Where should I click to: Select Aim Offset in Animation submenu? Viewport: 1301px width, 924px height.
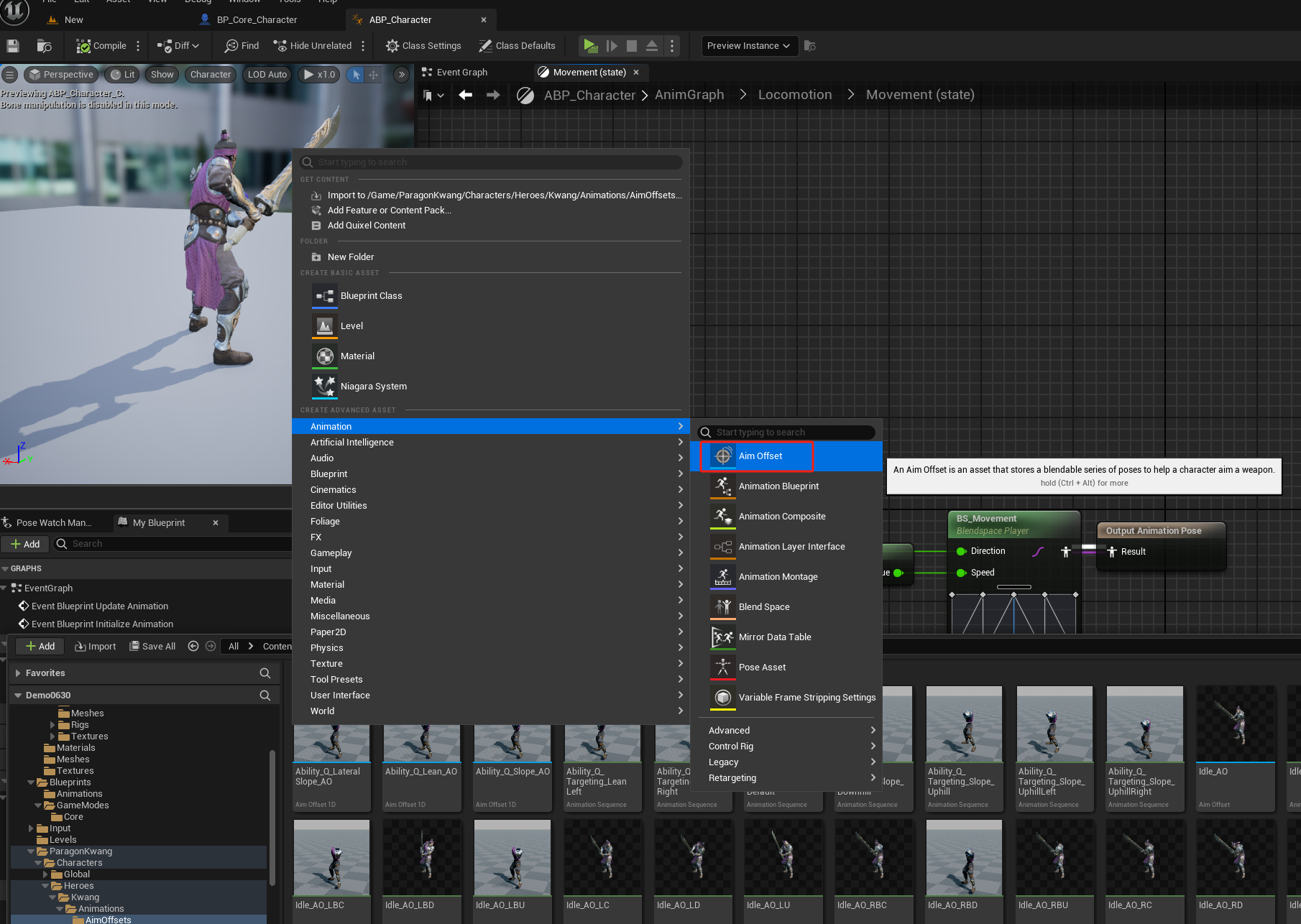pos(786,456)
